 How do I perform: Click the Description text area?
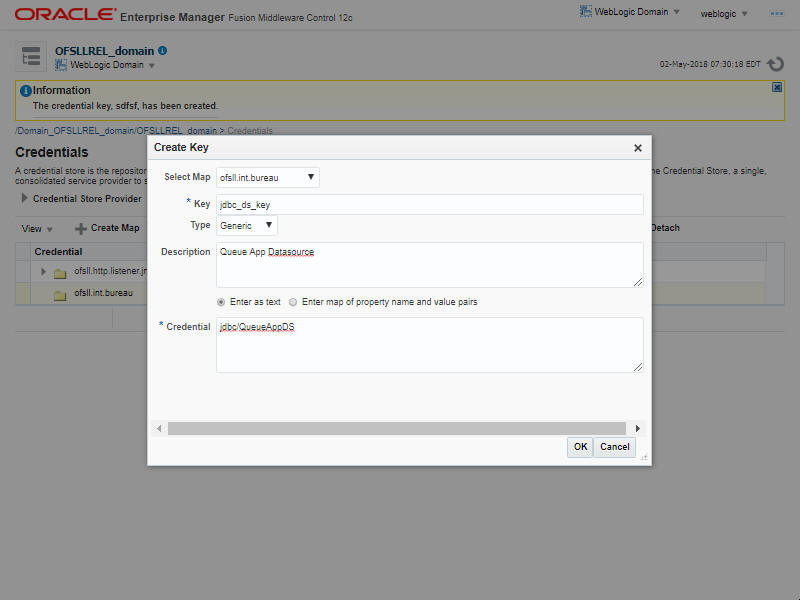click(430, 265)
